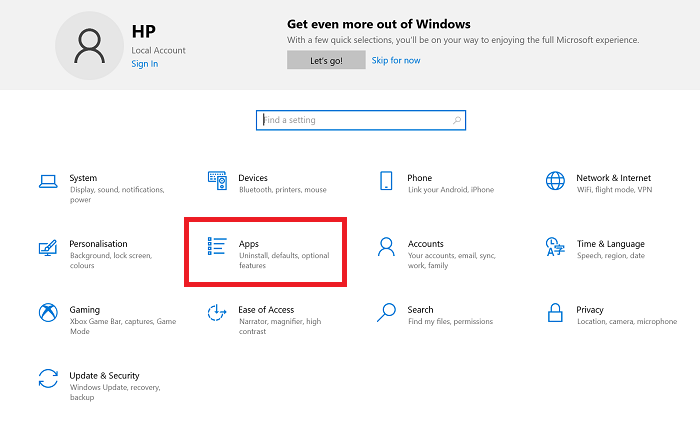Open the Personalisation category title
The image size is (700, 422).
[x=98, y=244]
